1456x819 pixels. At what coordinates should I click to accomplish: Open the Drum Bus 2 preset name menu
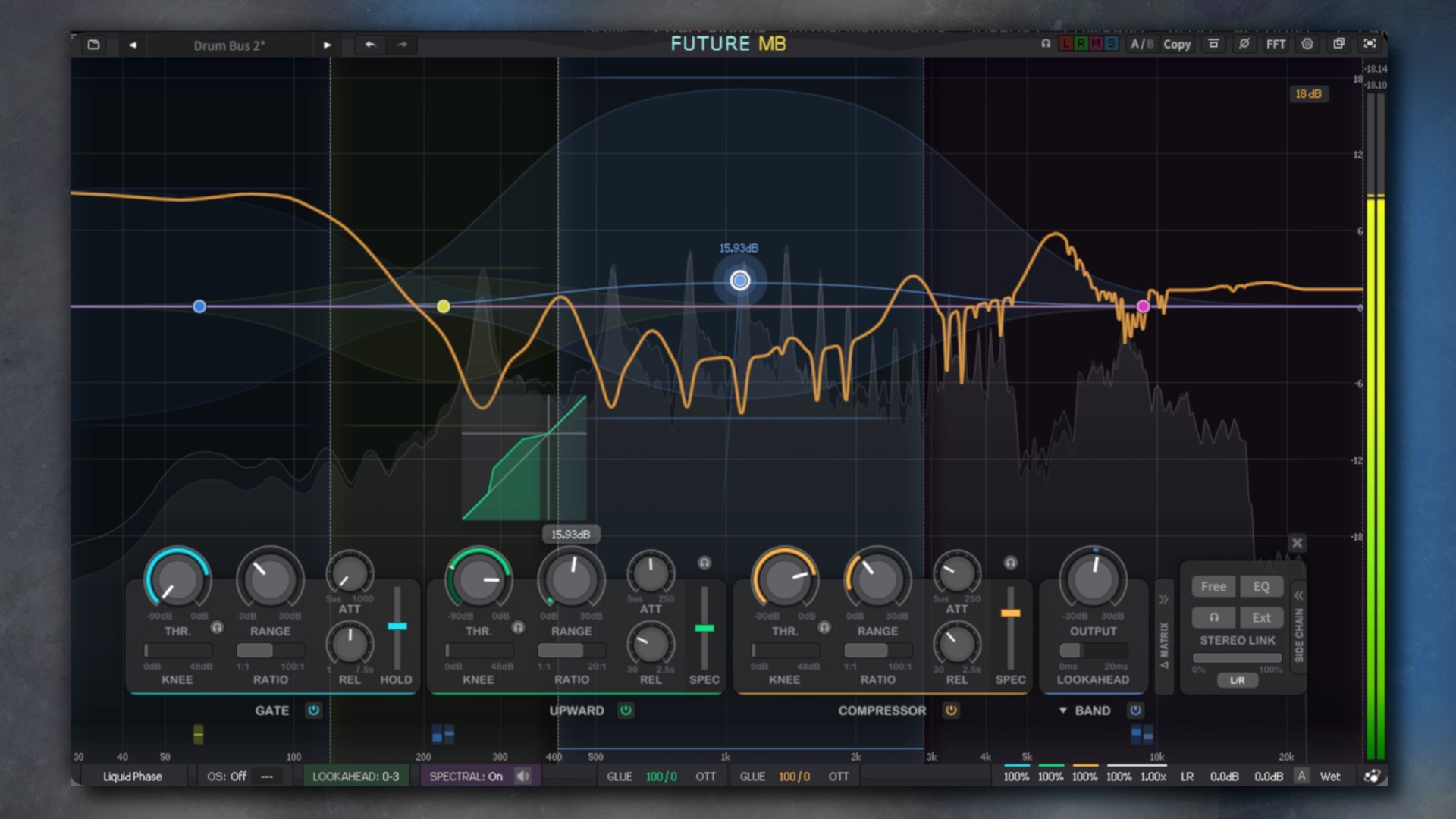[x=229, y=45]
